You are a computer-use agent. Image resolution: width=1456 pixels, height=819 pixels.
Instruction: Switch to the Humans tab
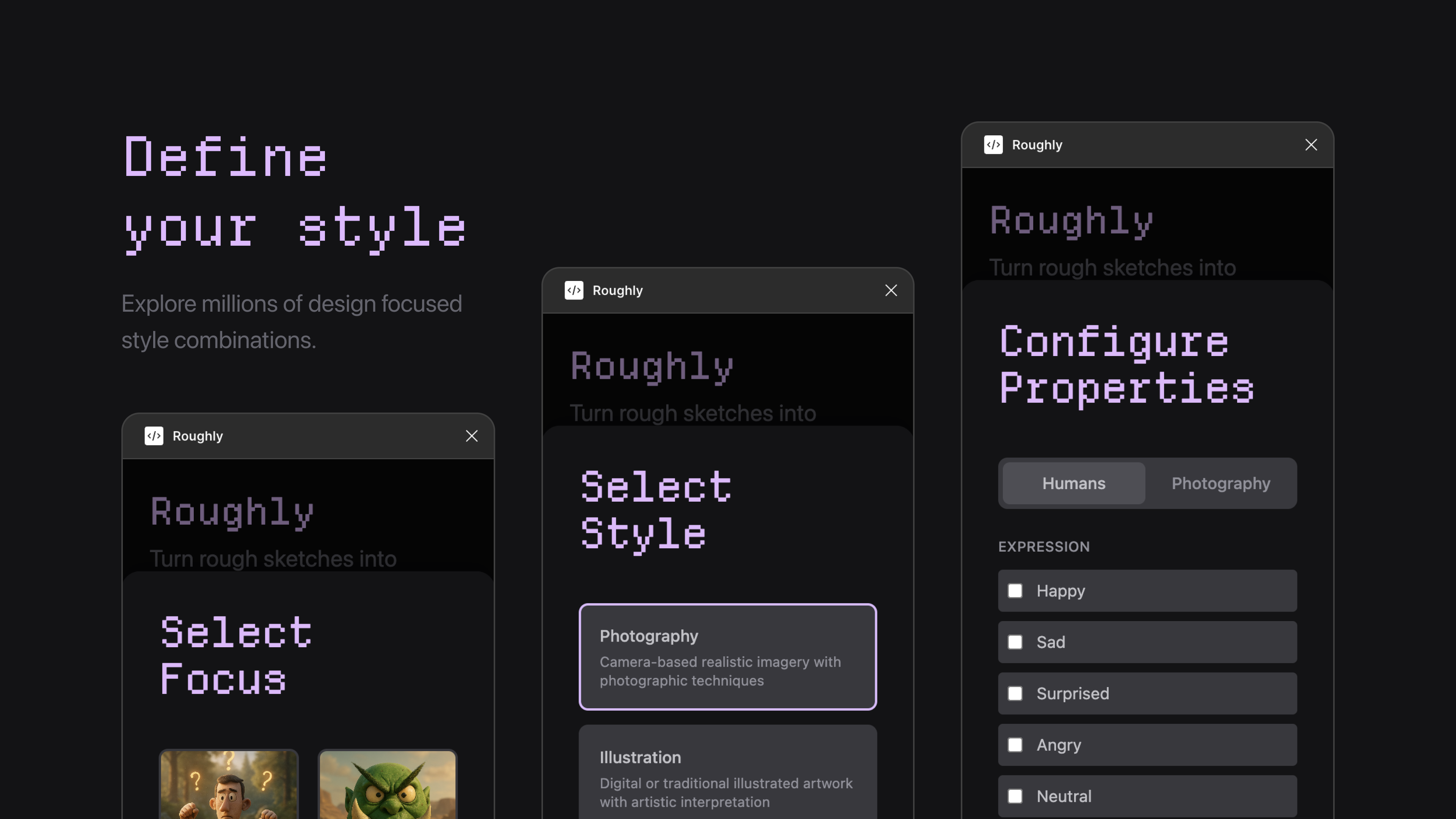point(1074,483)
